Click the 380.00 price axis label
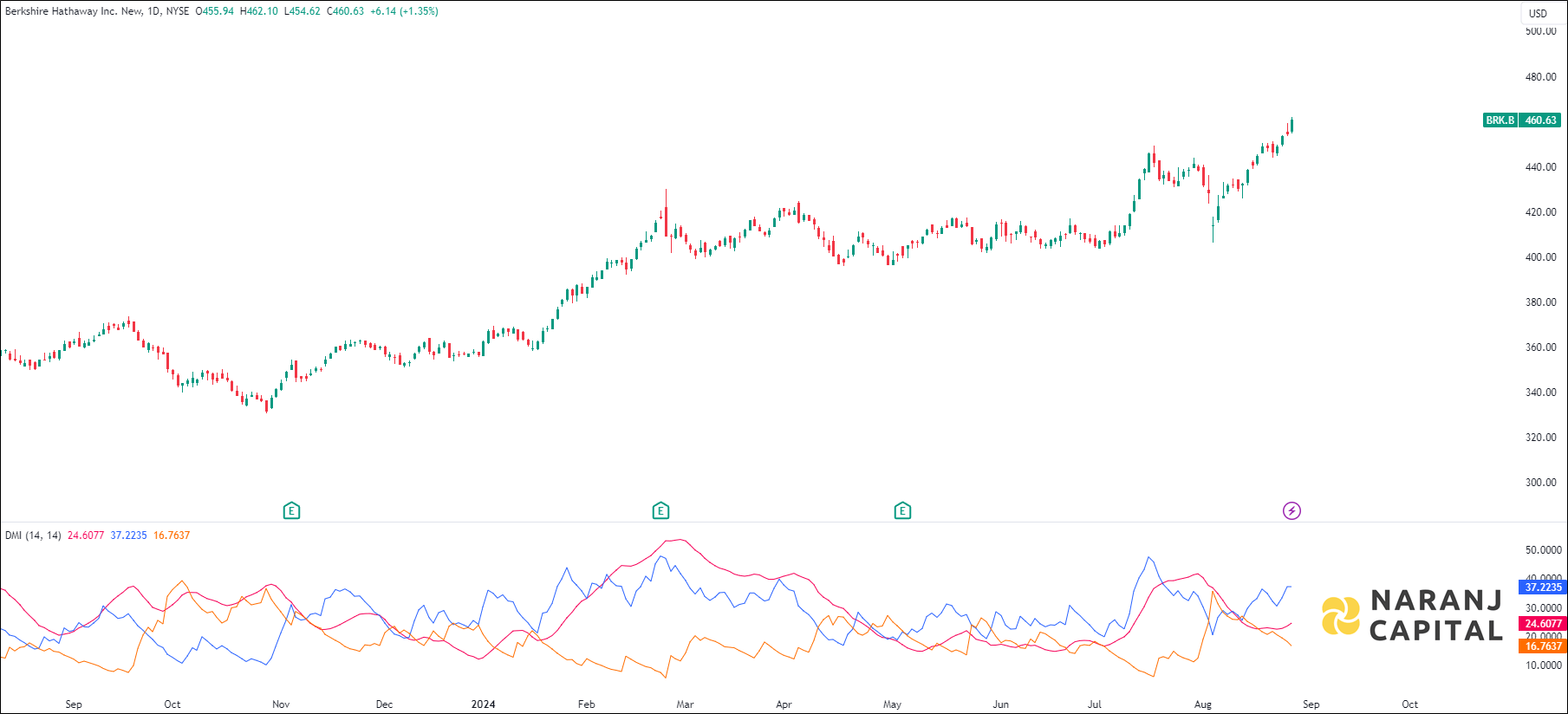 click(1540, 302)
